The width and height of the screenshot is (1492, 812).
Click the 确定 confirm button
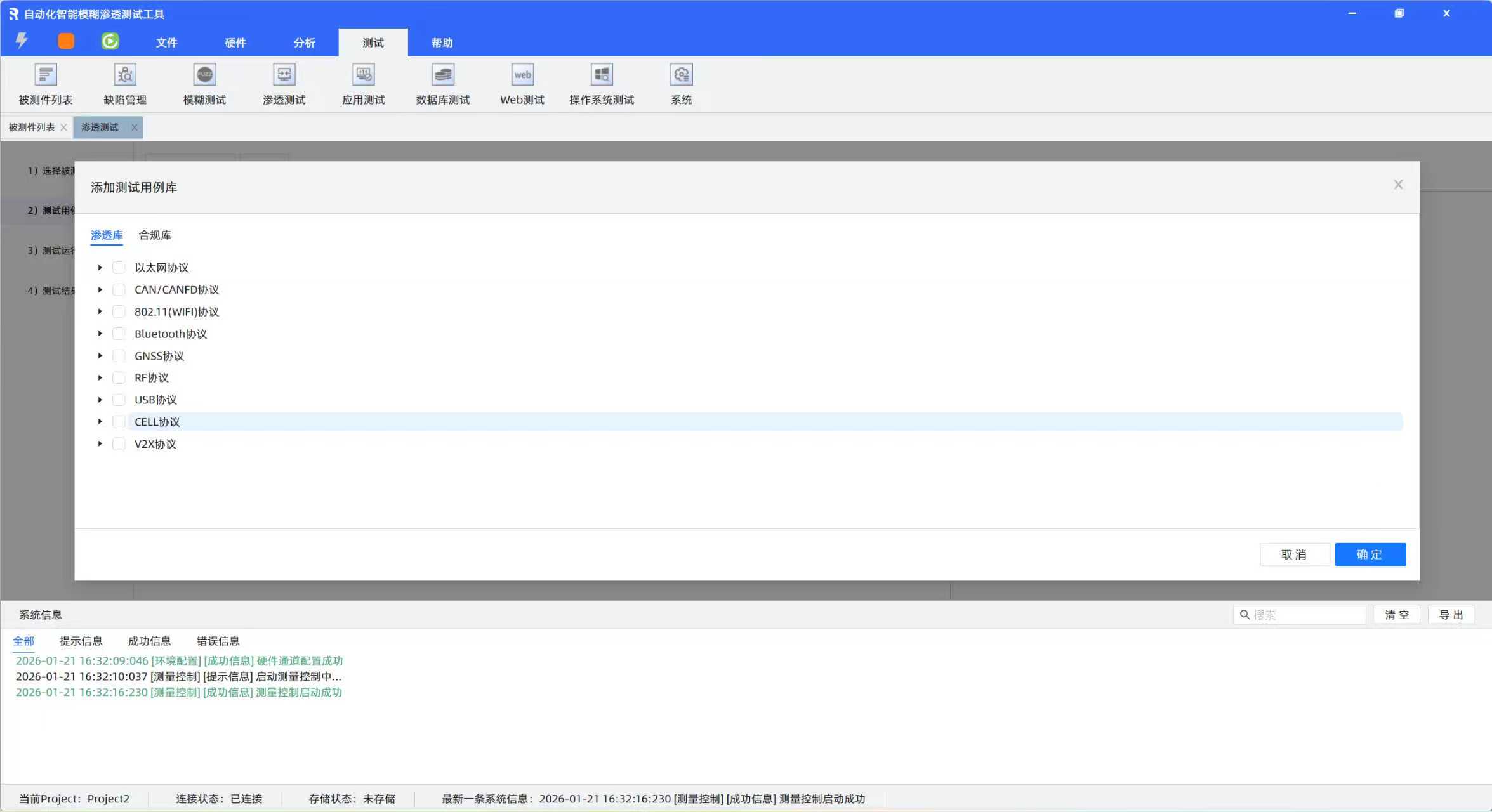[1370, 554]
